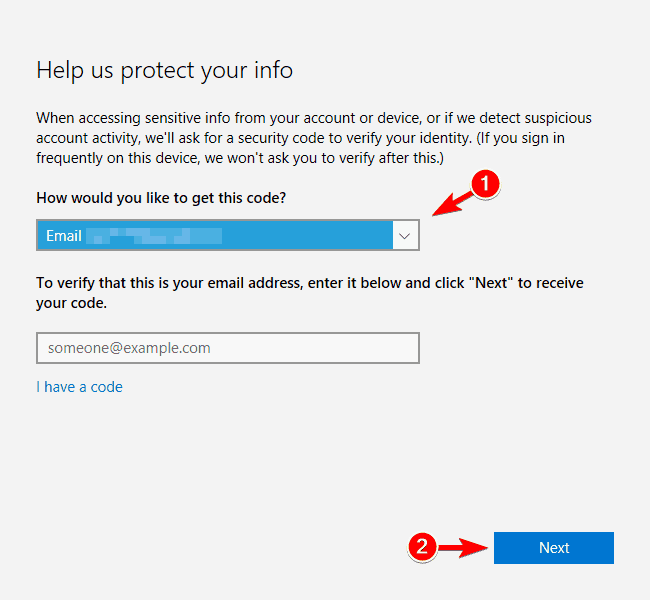Click the red circle marked 1
This screenshot has width=650, height=600.
[x=485, y=185]
